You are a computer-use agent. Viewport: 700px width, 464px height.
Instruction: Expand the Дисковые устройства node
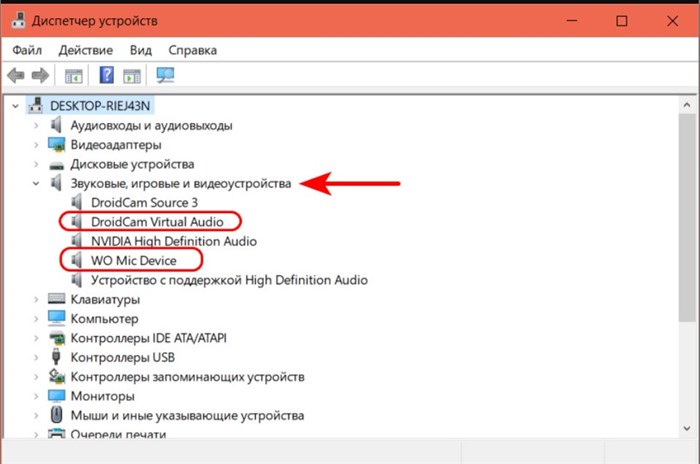point(36,164)
